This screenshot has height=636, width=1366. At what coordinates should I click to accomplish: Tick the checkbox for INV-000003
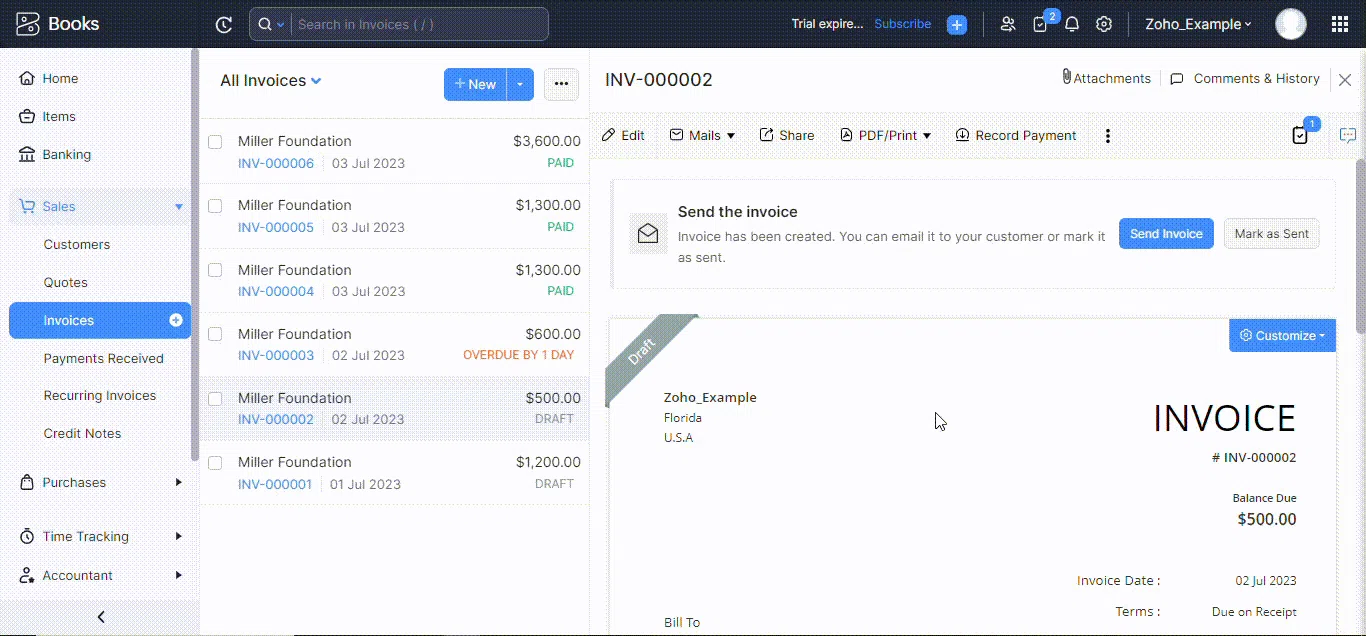tap(215, 334)
